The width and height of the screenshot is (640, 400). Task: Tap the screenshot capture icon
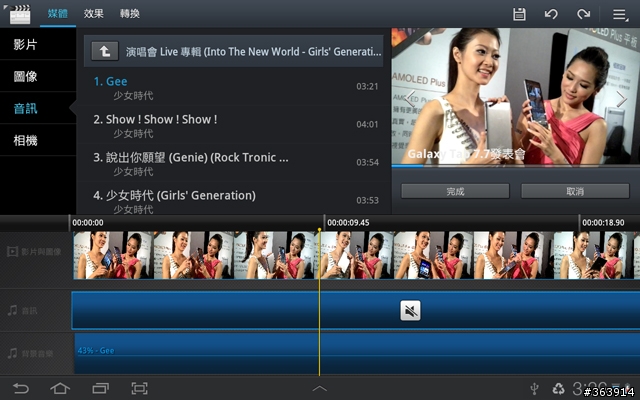coord(139,388)
